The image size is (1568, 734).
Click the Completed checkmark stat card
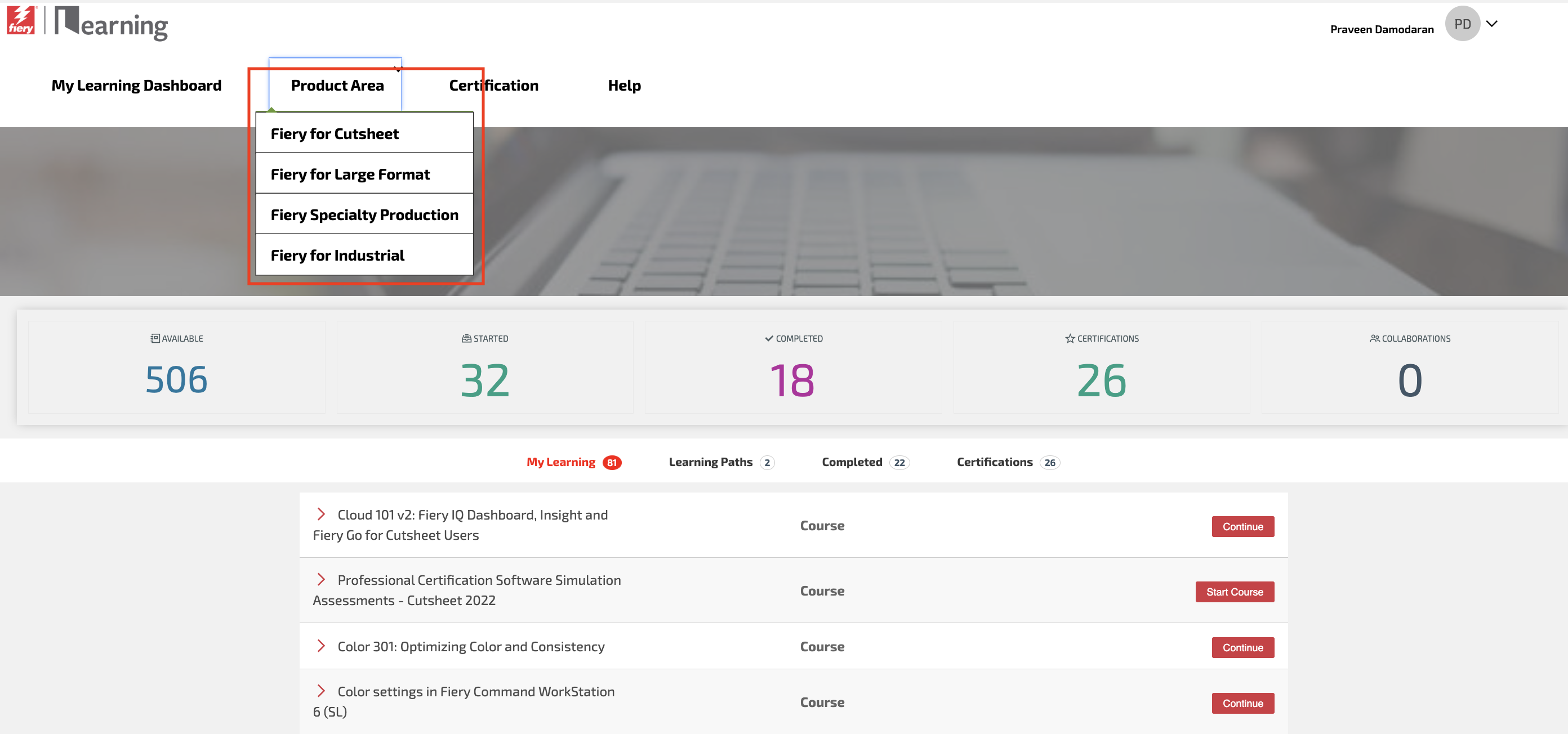pos(792,368)
